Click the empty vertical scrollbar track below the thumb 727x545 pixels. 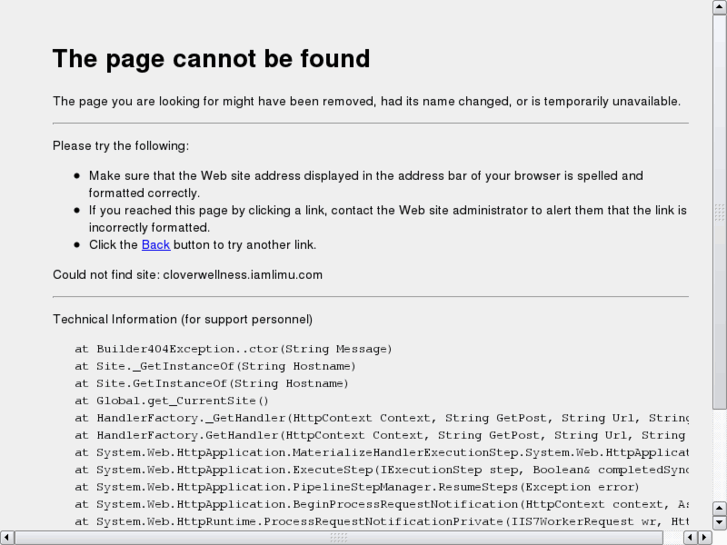pyautogui.click(x=719, y=455)
